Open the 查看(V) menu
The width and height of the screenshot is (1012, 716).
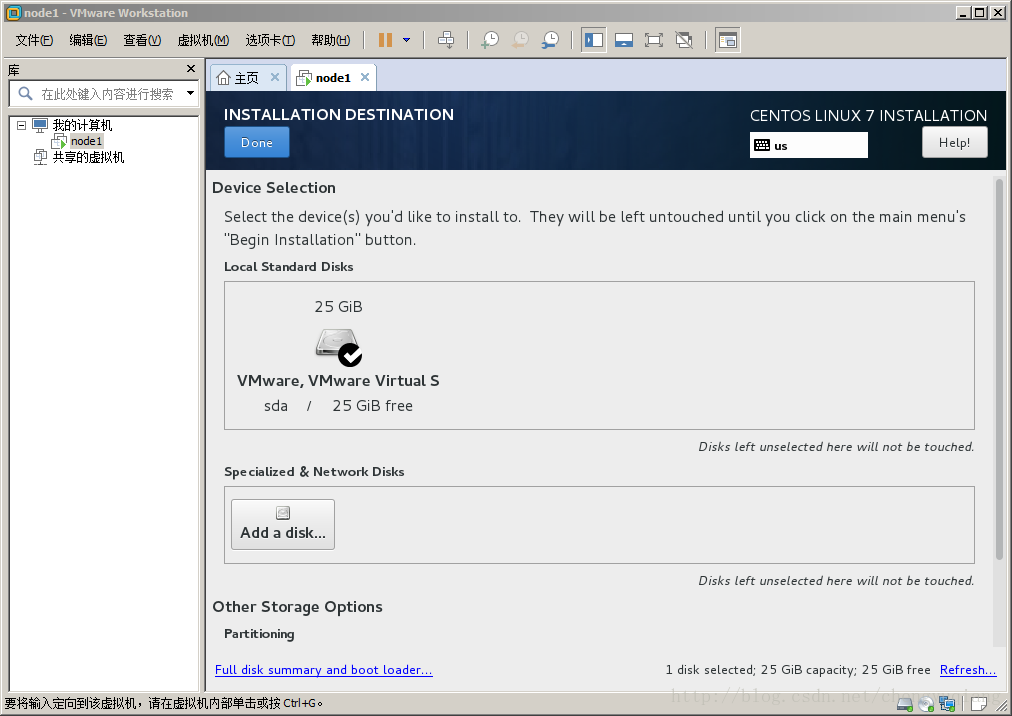click(x=142, y=40)
